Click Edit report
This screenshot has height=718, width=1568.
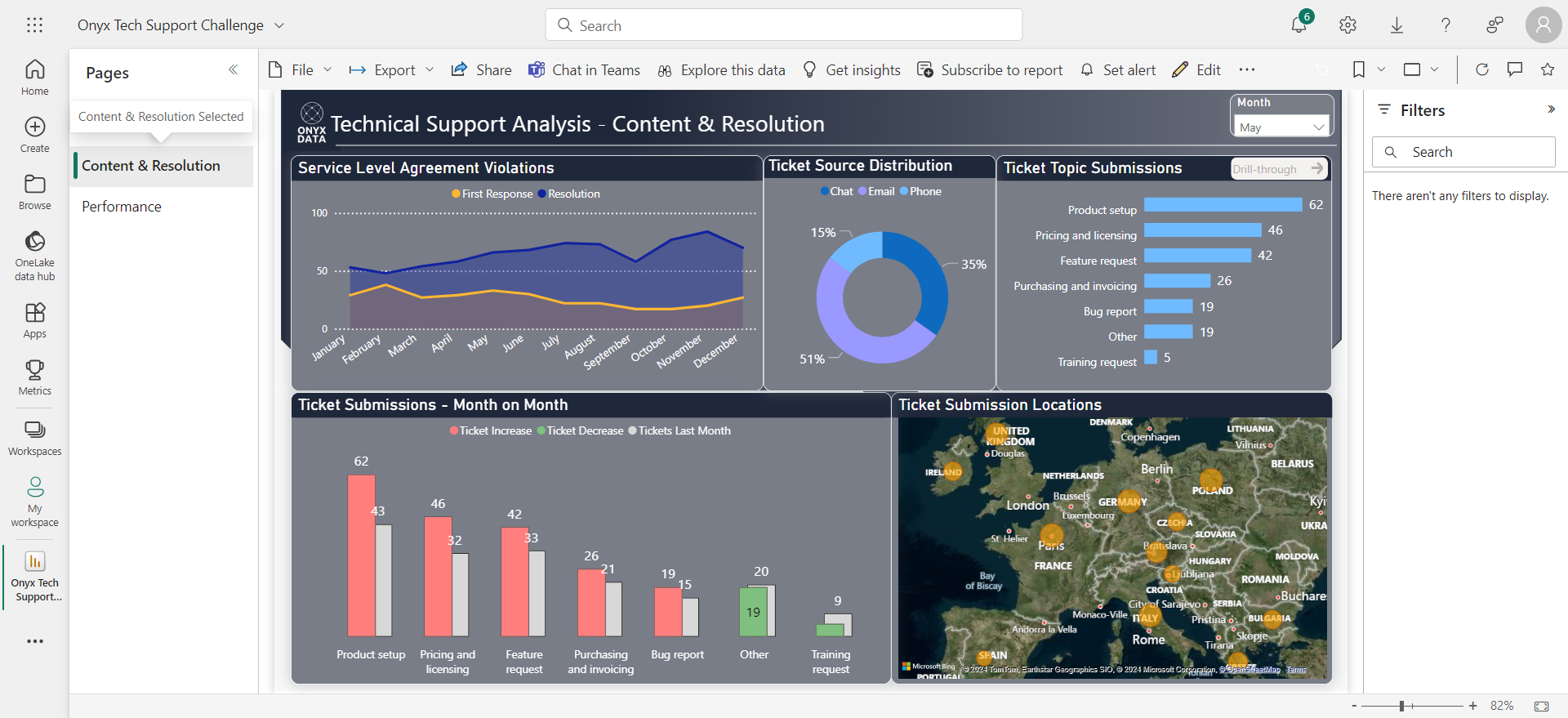1196,69
